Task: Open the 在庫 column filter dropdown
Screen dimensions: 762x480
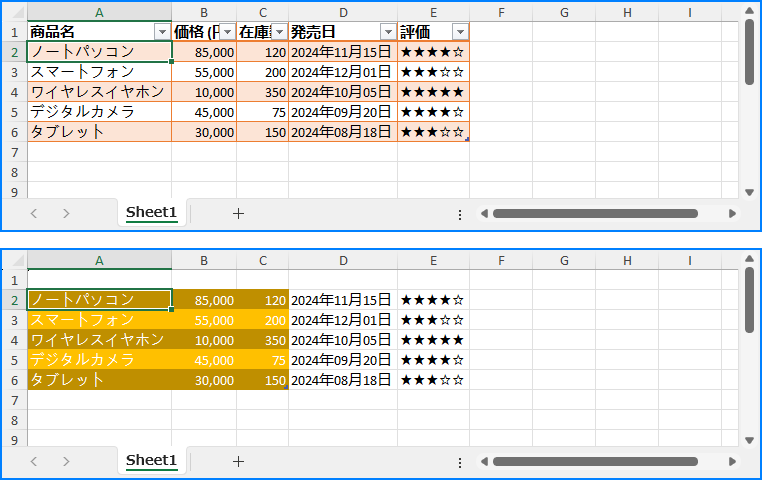Action: click(x=279, y=33)
